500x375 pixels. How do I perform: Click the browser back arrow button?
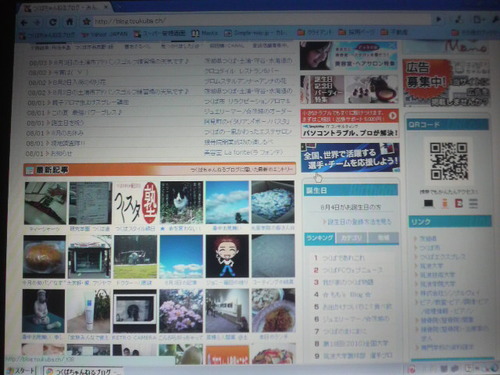24,22
